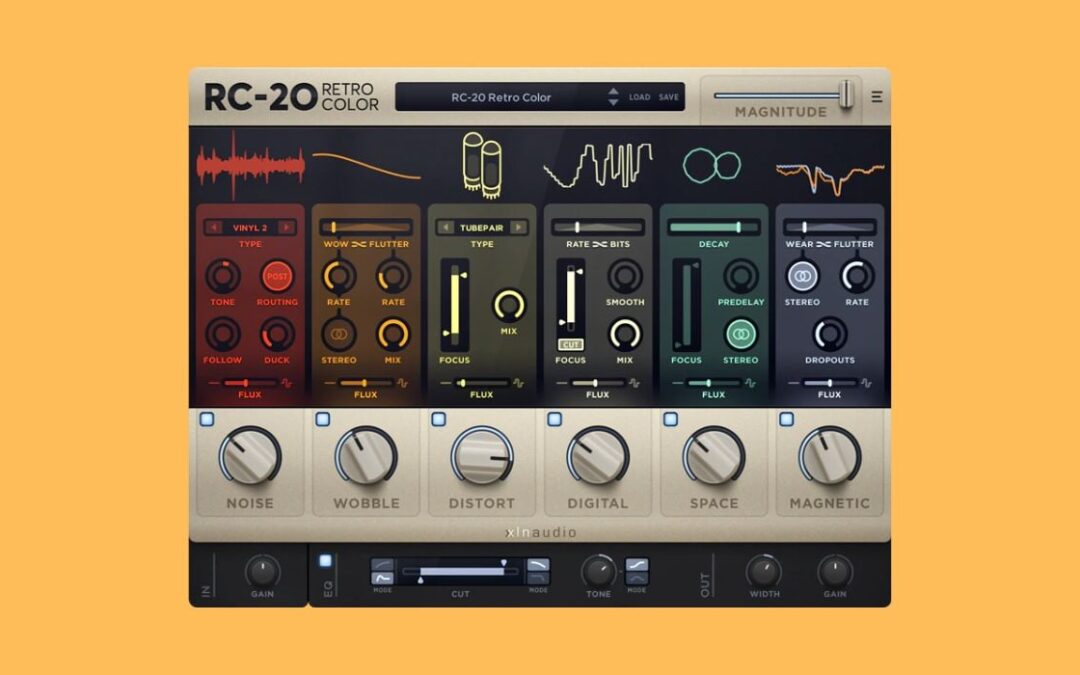This screenshot has width=1080, height=675.
Task: Click the red Noise waveform display
Action: (250, 165)
